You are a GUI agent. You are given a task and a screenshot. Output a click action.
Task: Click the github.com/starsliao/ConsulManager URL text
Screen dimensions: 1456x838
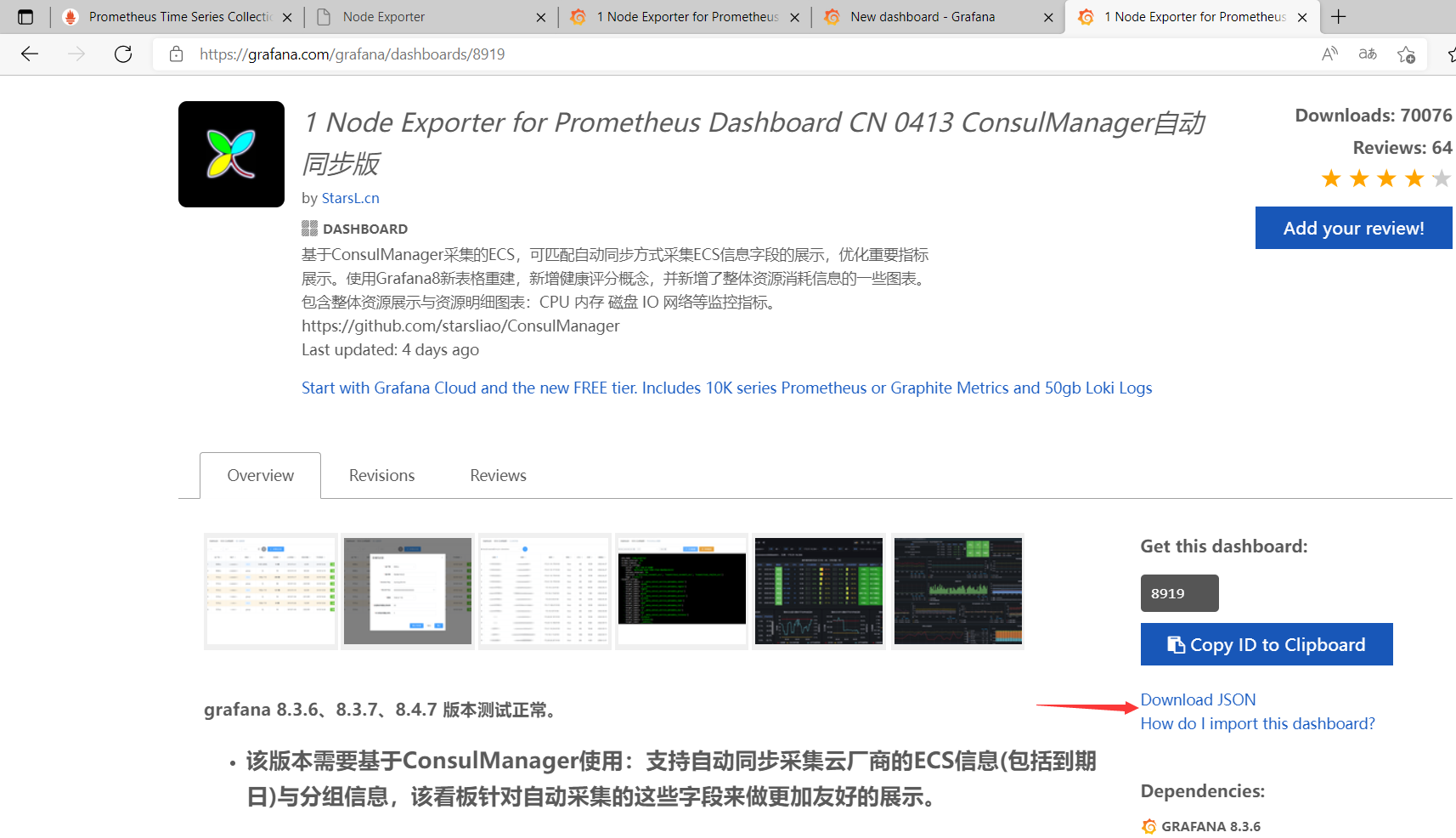point(460,326)
